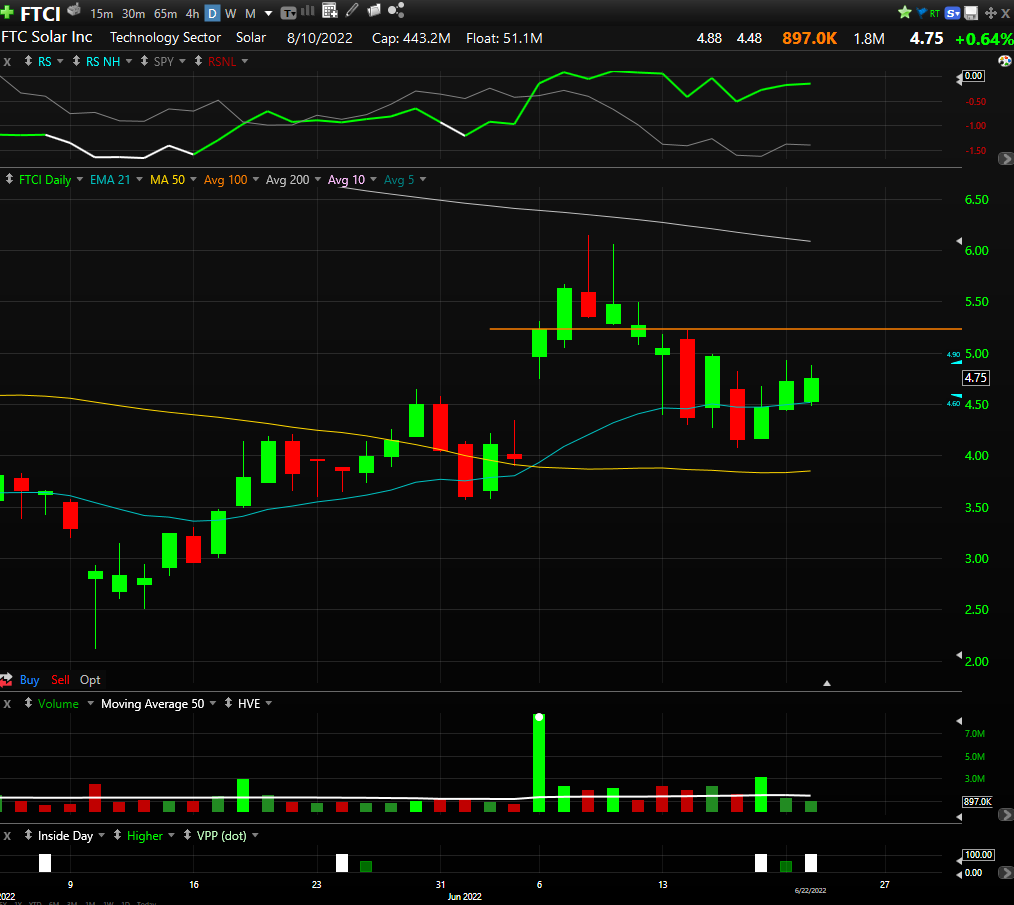Click the notes folder icon

point(374,10)
